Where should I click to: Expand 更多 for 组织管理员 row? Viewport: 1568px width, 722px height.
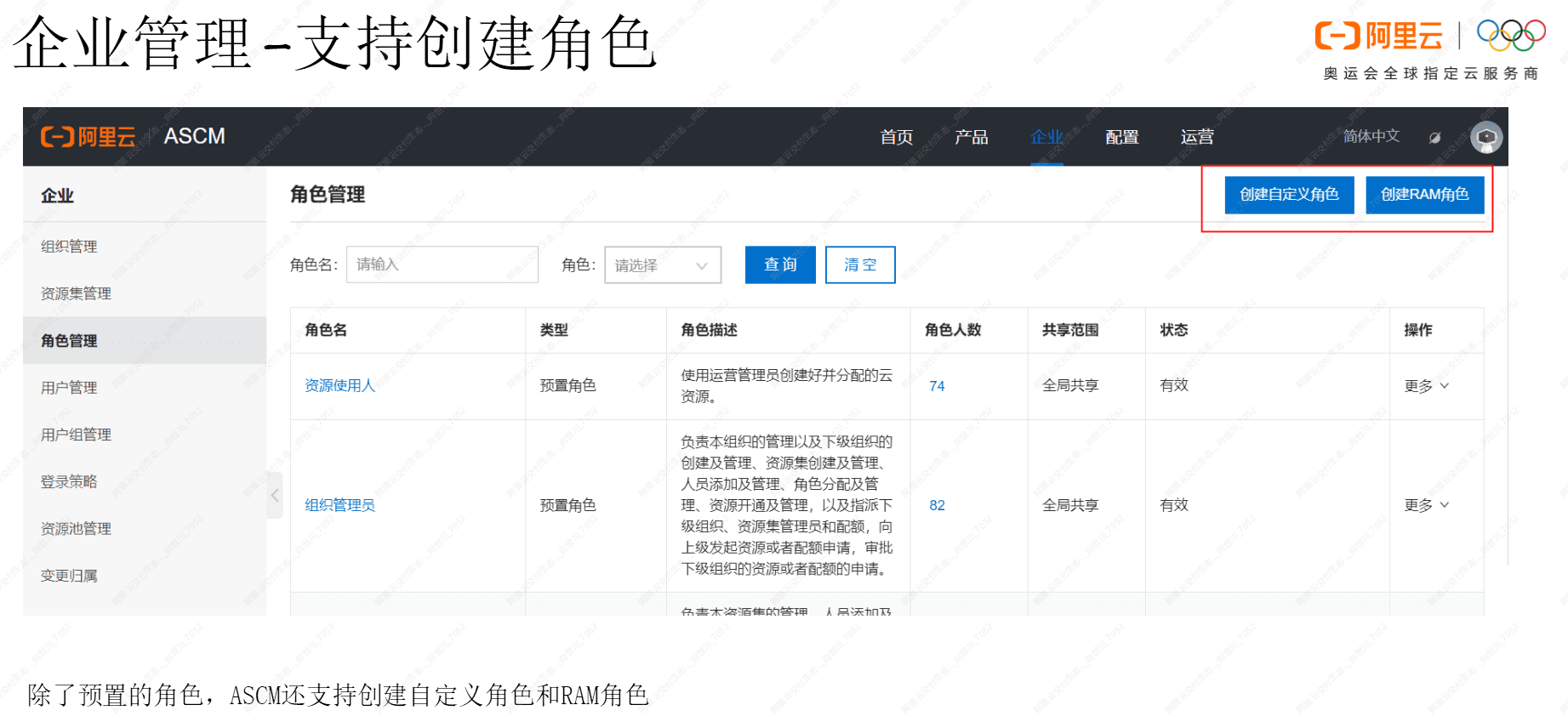pos(1427,505)
